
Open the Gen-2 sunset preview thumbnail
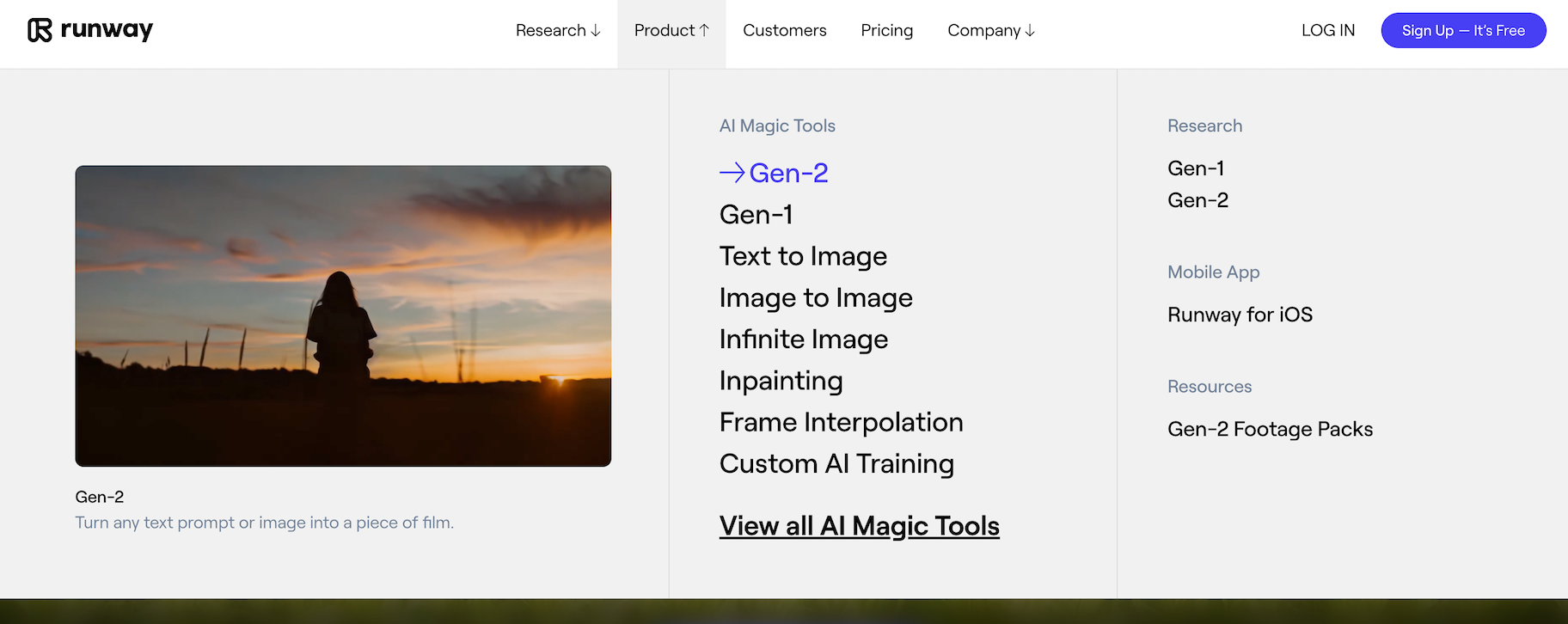pos(343,315)
